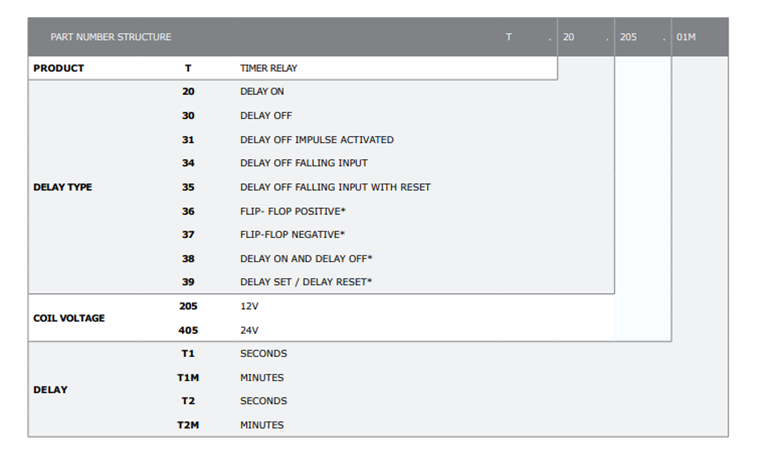This screenshot has height=457, width=757.
Task: Click the PART NUMBER STRUCTURE header
Action: (111, 37)
